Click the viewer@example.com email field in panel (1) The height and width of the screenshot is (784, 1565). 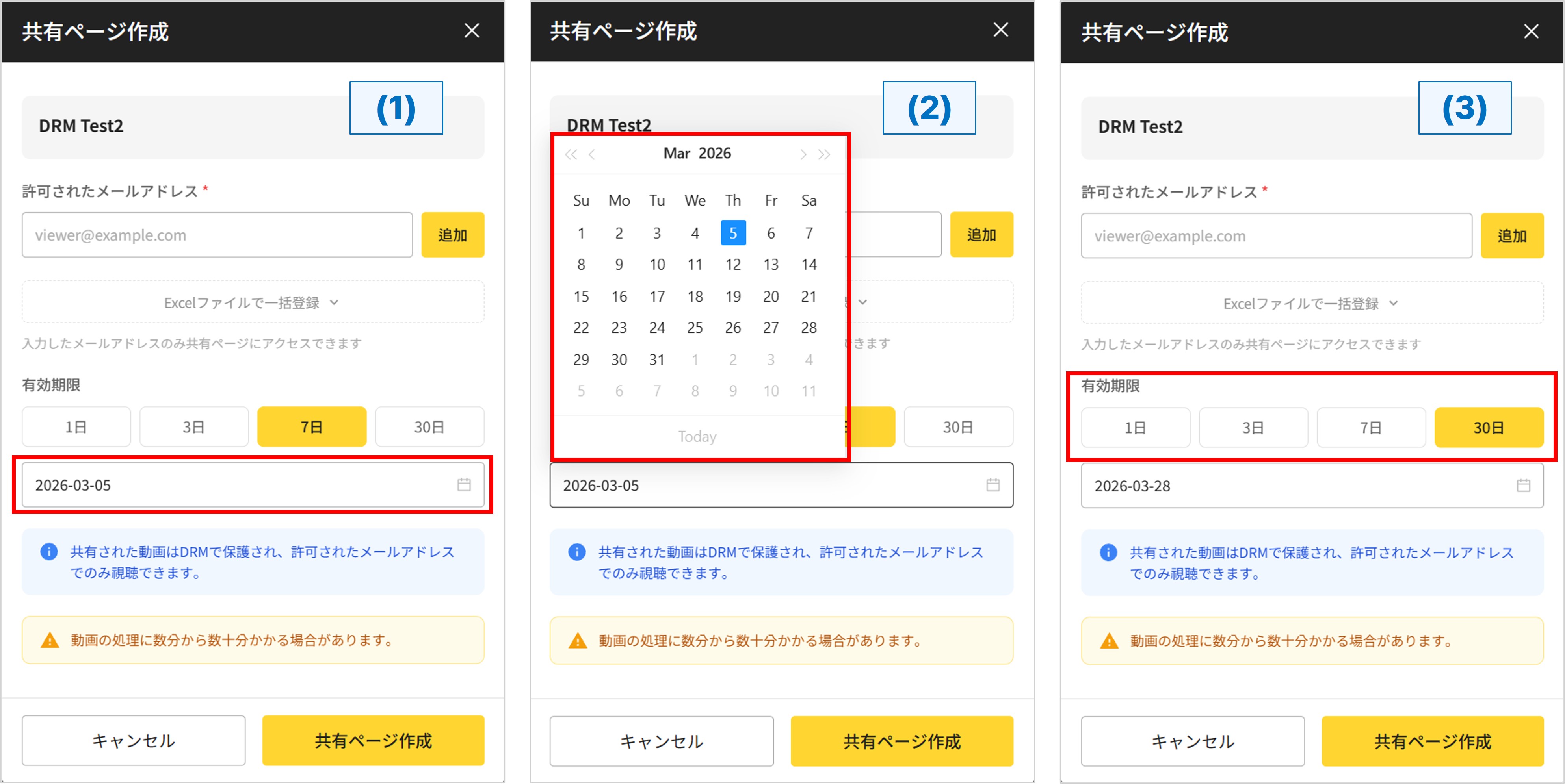click(217, 235)
